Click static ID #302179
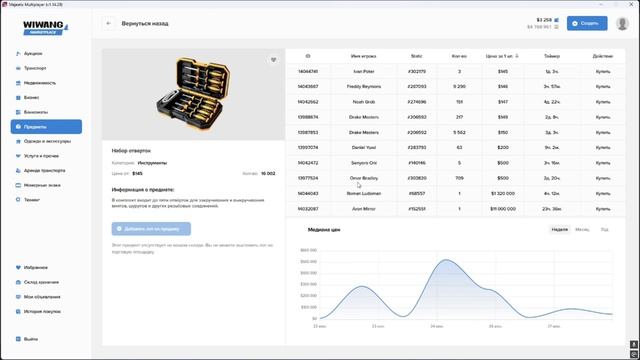The width and height of the screenshot is (640, 360). point(417,71)
